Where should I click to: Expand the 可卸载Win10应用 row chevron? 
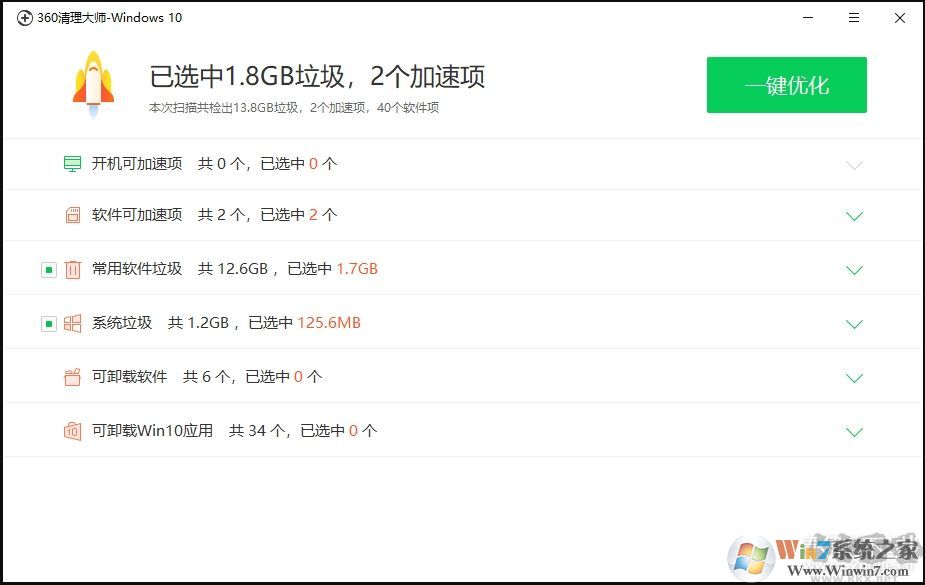click(x=854, y=432)
